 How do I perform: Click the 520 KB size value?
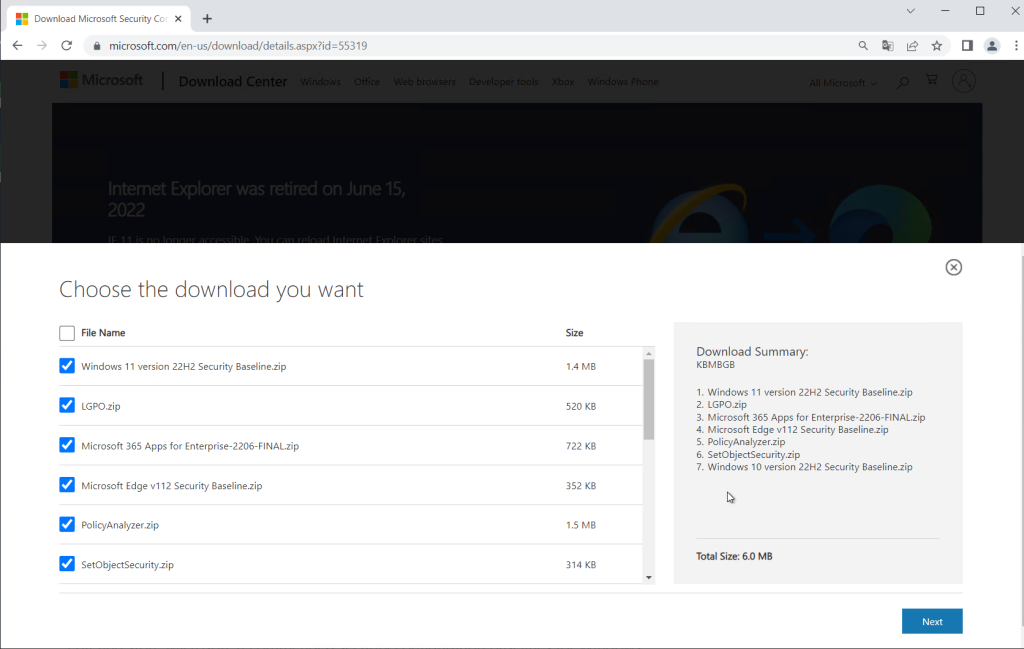[x=581, y=406]
